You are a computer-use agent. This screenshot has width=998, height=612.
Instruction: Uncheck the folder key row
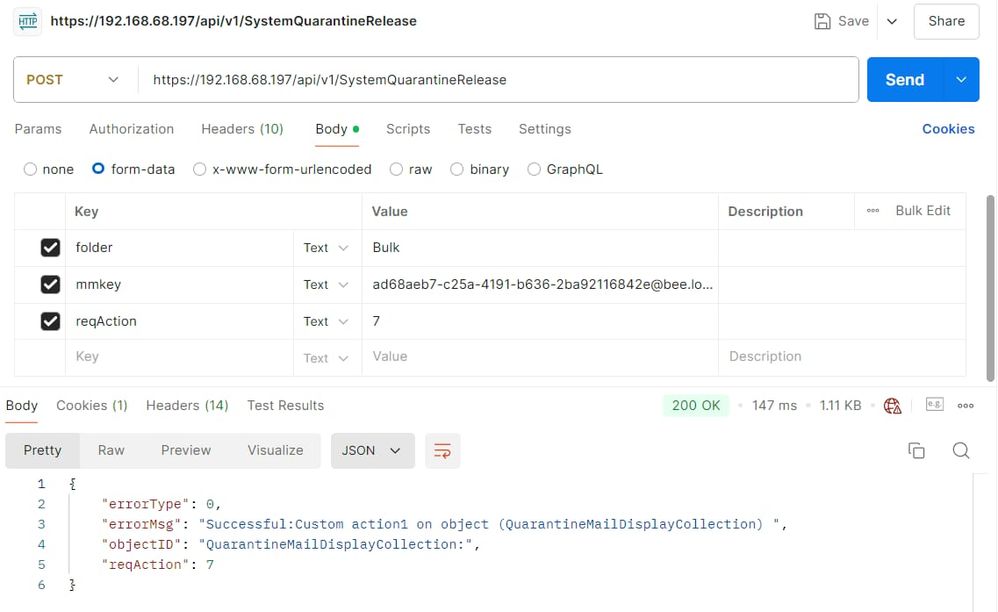click(50, 248)
